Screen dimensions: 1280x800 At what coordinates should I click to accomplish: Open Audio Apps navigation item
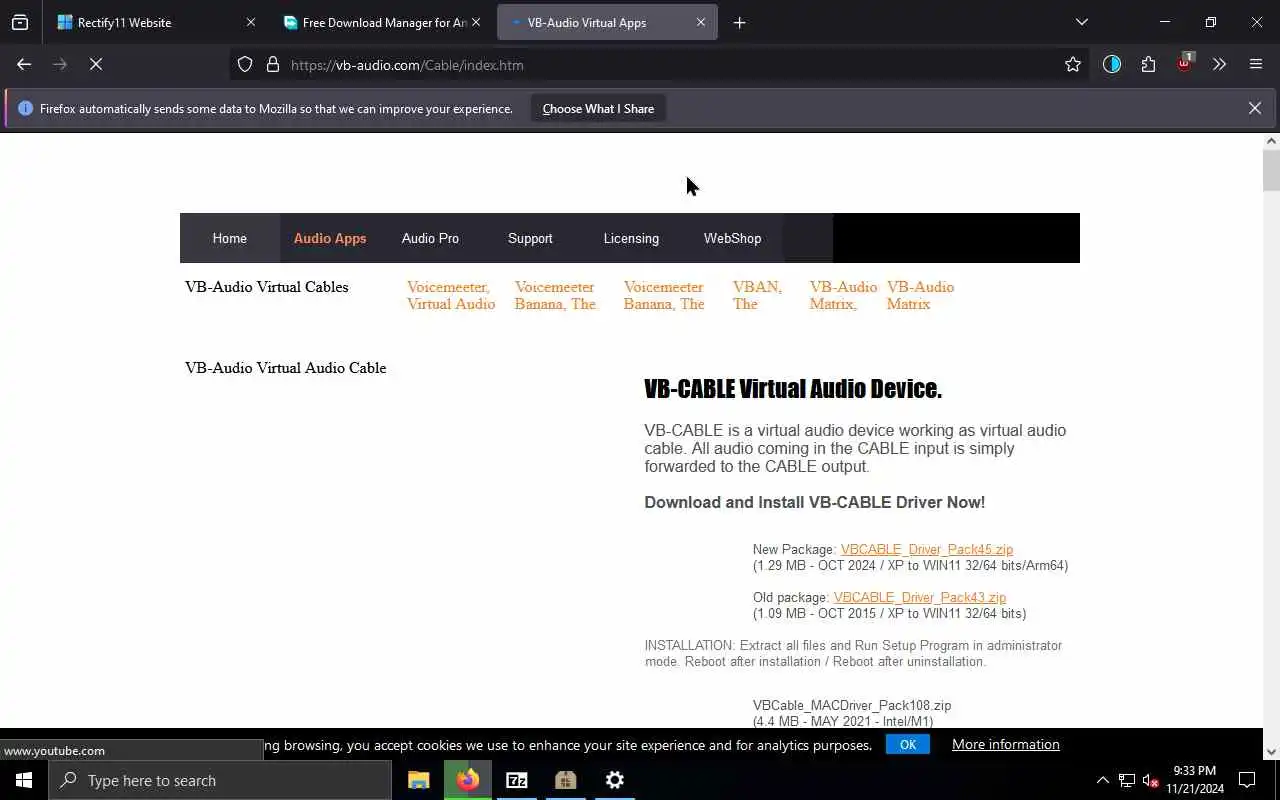(x=330, y=238)
